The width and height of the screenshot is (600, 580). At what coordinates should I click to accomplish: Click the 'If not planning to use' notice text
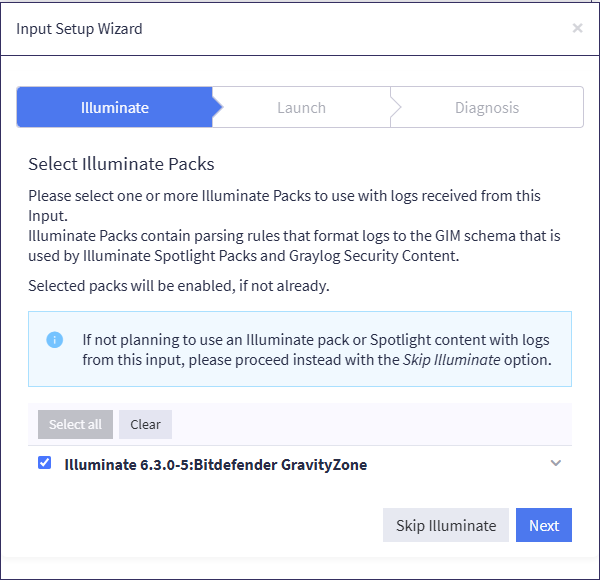tap(316, 339)
